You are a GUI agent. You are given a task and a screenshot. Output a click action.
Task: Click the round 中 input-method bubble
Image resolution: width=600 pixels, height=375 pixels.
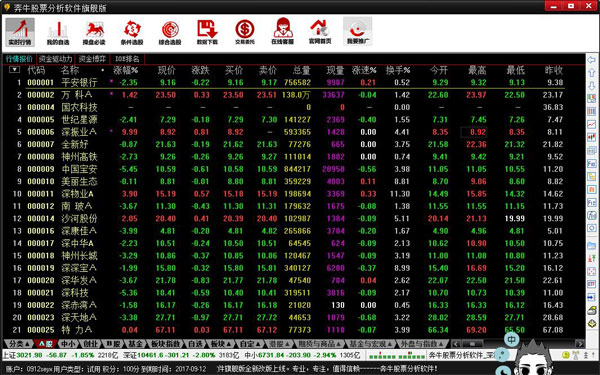tap(511, 339)
